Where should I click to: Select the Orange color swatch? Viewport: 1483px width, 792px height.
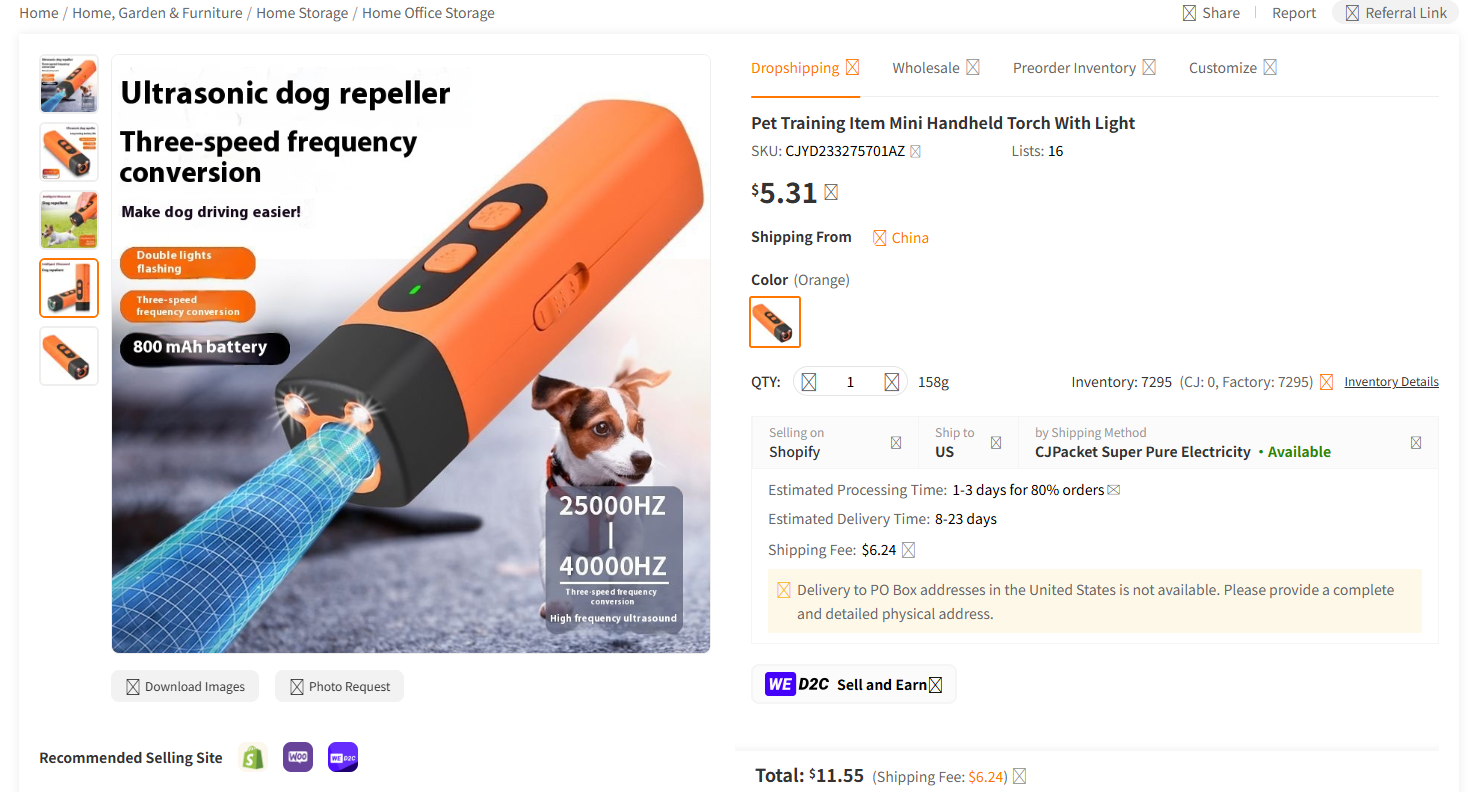coord(775,322)
